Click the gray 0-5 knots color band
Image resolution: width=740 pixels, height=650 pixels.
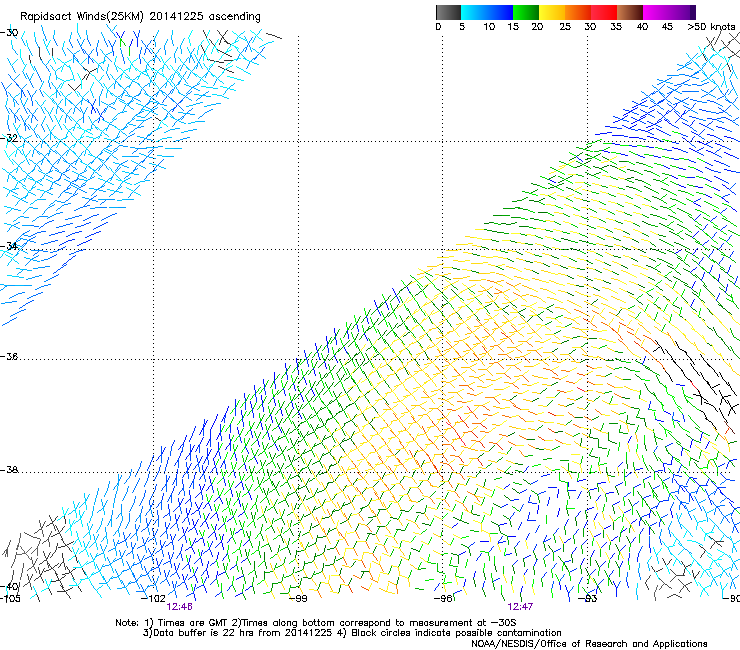(448, 12)
